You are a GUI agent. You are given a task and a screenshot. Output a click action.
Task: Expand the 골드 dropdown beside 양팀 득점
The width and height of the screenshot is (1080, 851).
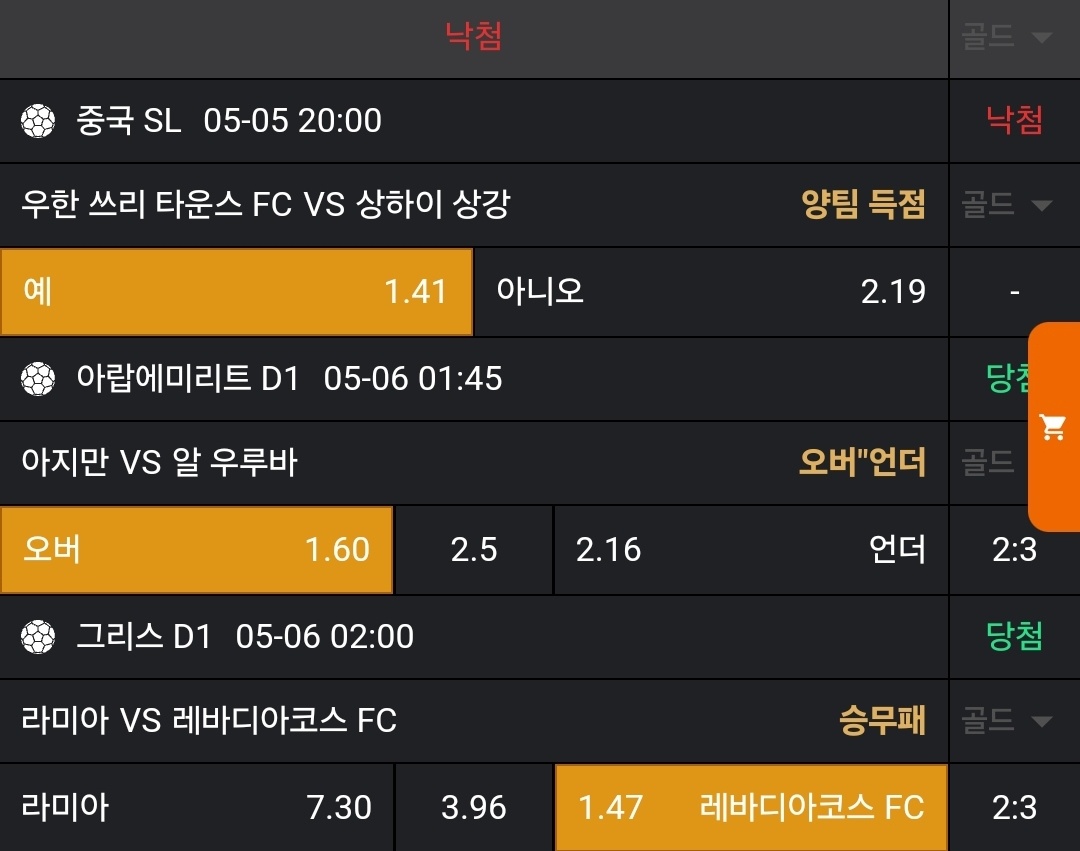click(1006, 206)
